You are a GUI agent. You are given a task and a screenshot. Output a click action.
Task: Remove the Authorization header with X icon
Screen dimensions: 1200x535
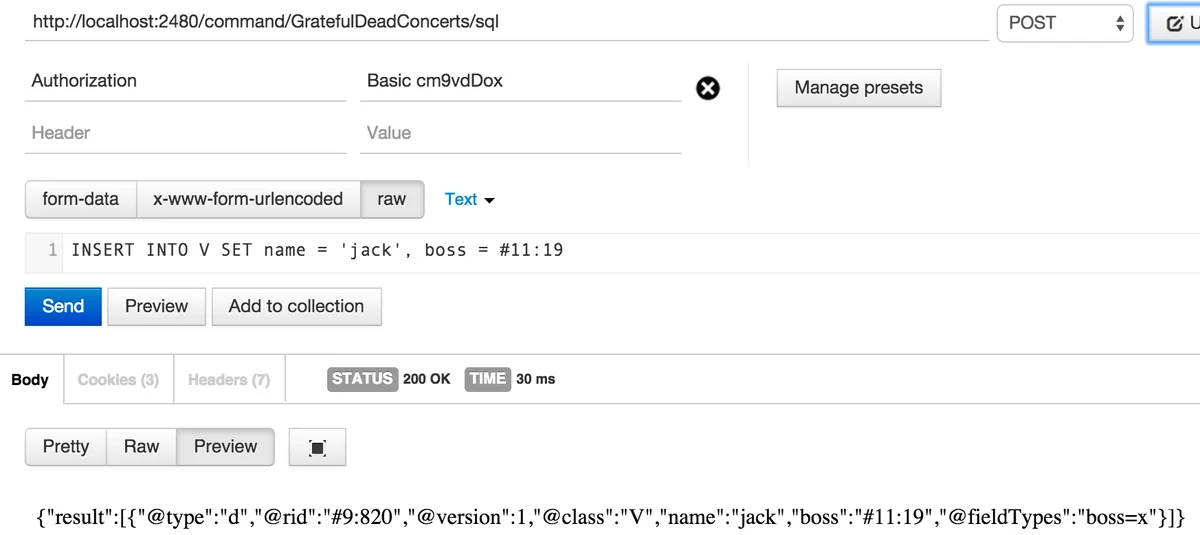[x=707, y=89]
